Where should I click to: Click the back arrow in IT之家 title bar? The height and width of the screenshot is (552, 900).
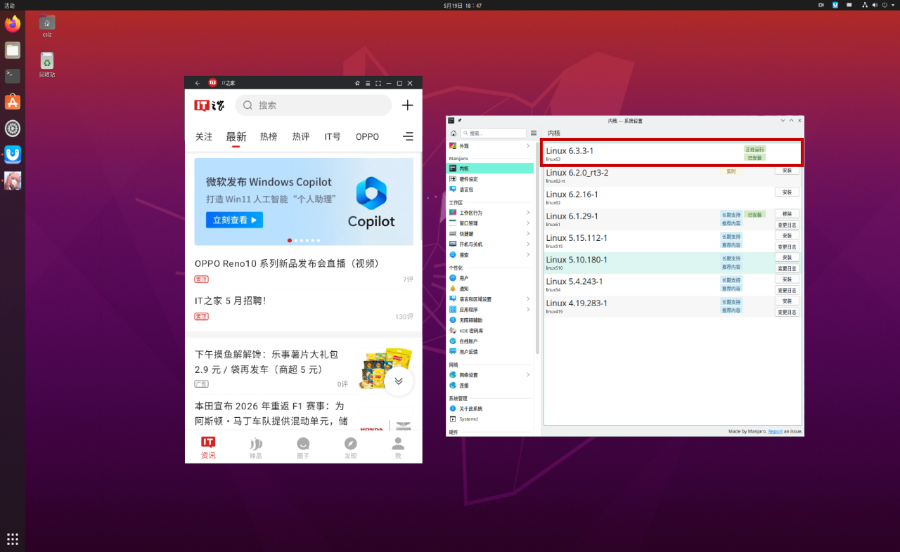pyautogui.click(x=197, y=83)
